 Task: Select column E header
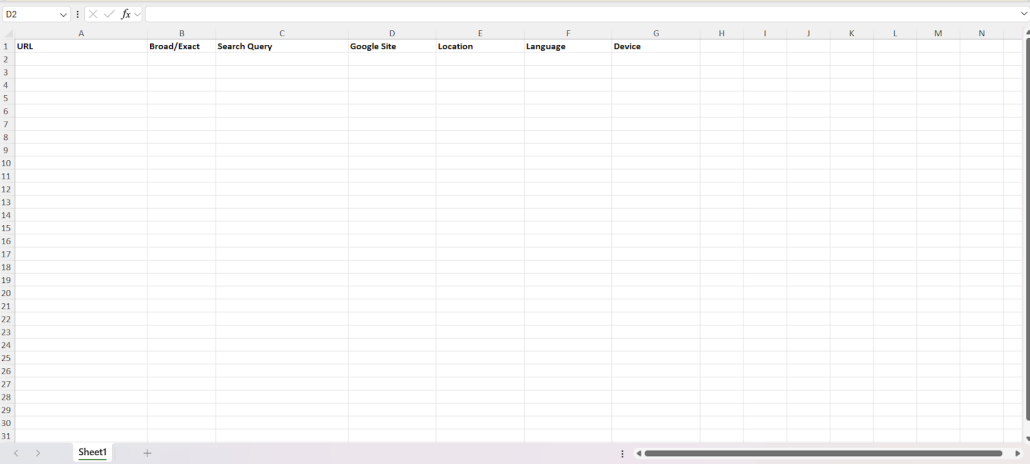tap(480, 33)
